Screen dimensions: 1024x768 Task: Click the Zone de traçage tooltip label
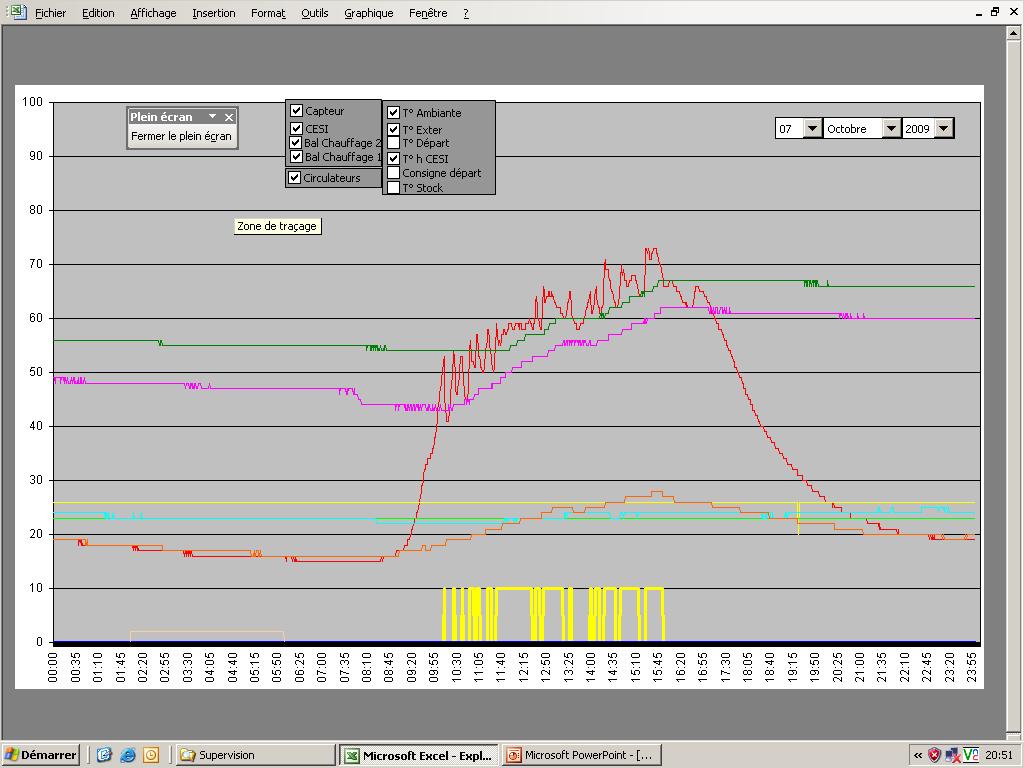pos(277,226)
